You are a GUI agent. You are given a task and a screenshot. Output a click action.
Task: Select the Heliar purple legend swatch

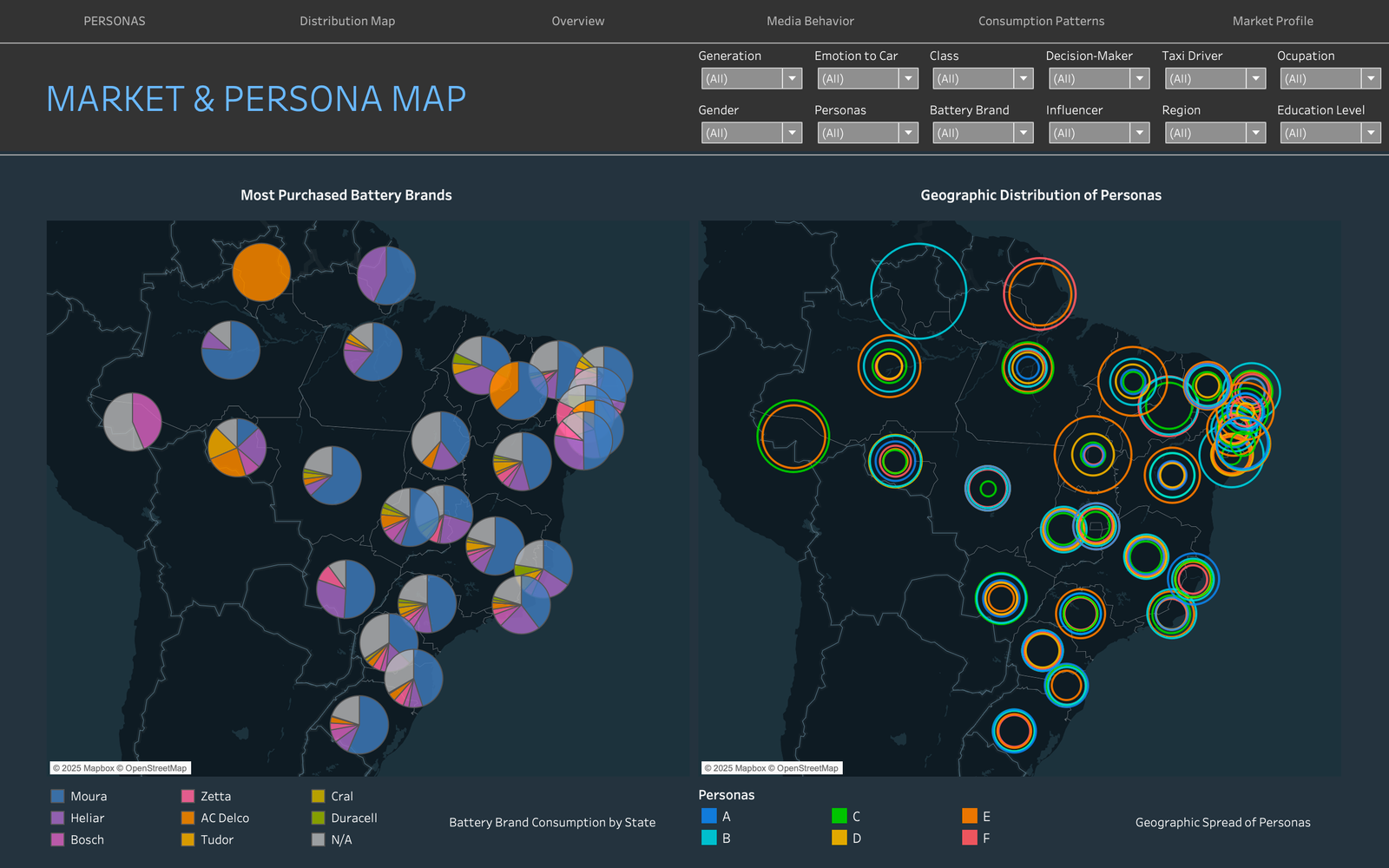tap(58, 818)
